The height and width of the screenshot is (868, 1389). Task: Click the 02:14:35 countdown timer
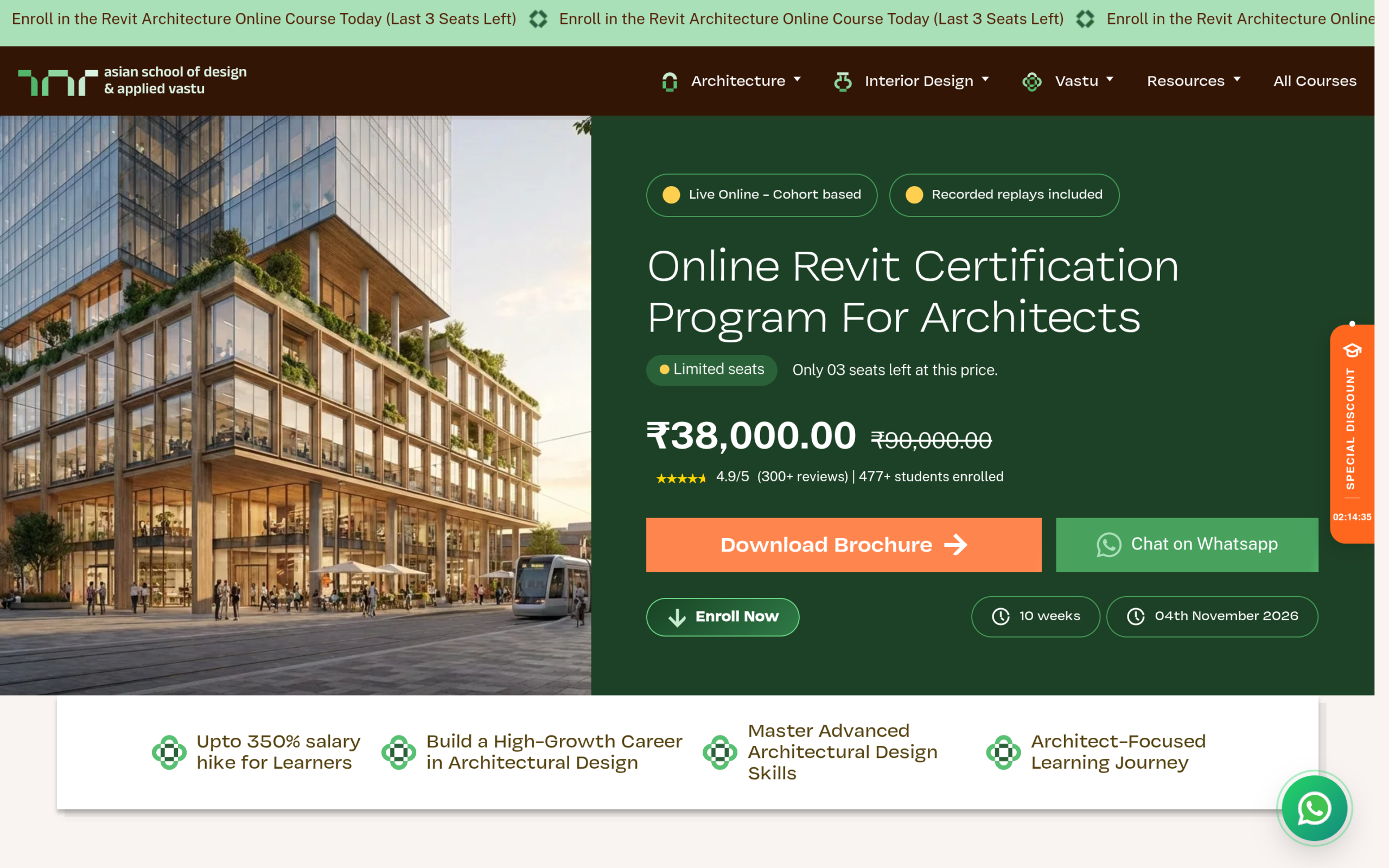[1352, 516]
